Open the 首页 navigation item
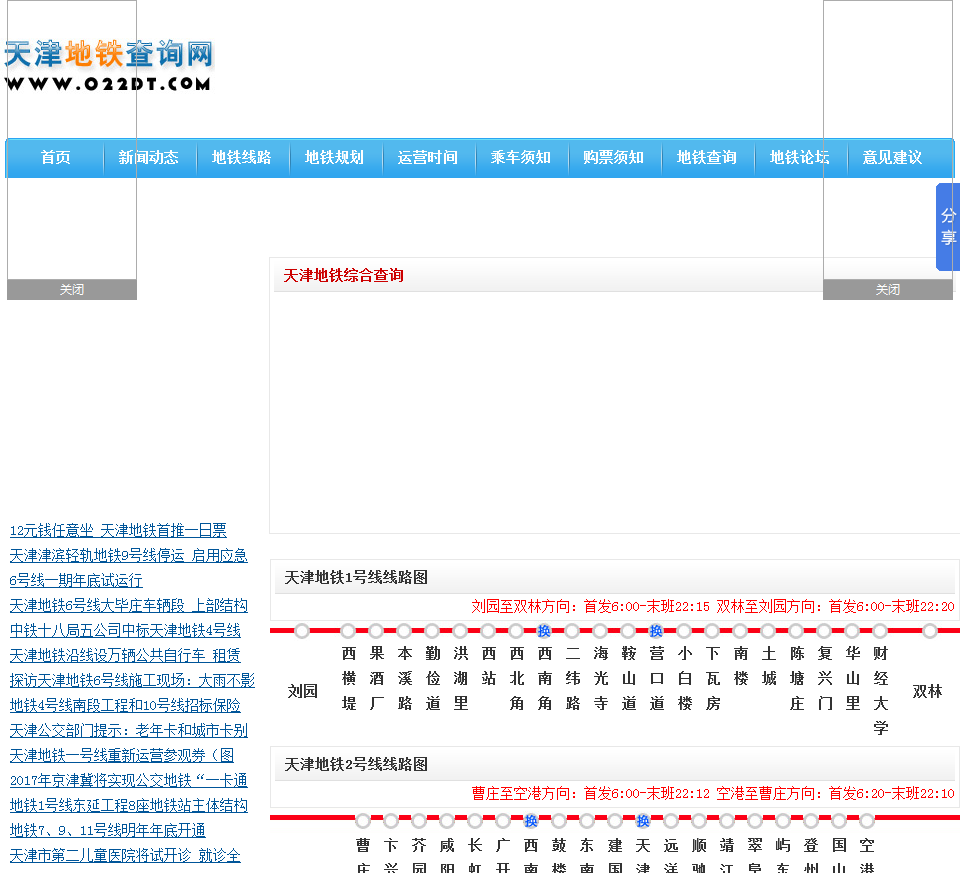 point(55,157)
